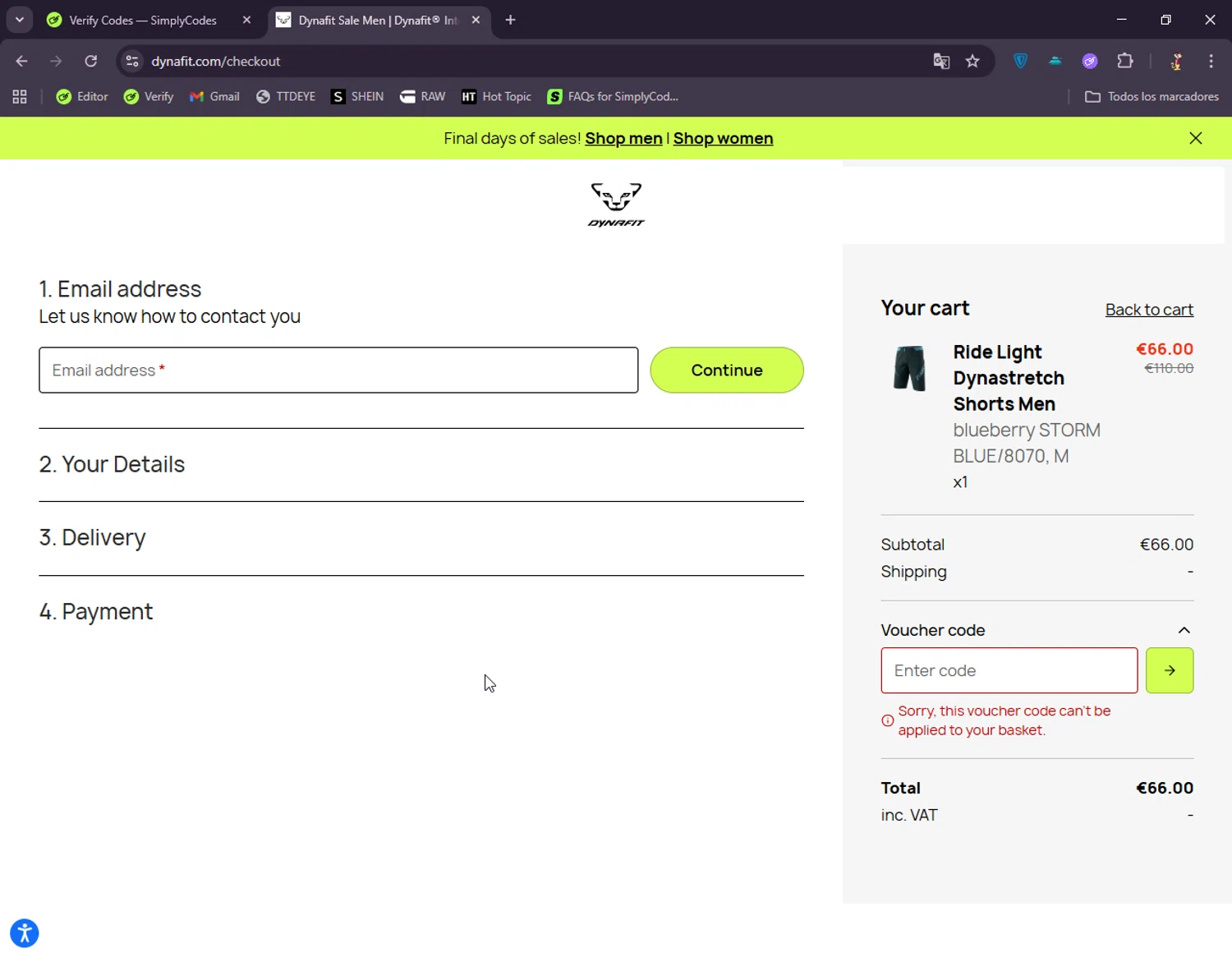Open Todos los marcadores folder
Viewport: 1232px width, 957px height.
click(1152, 97)
